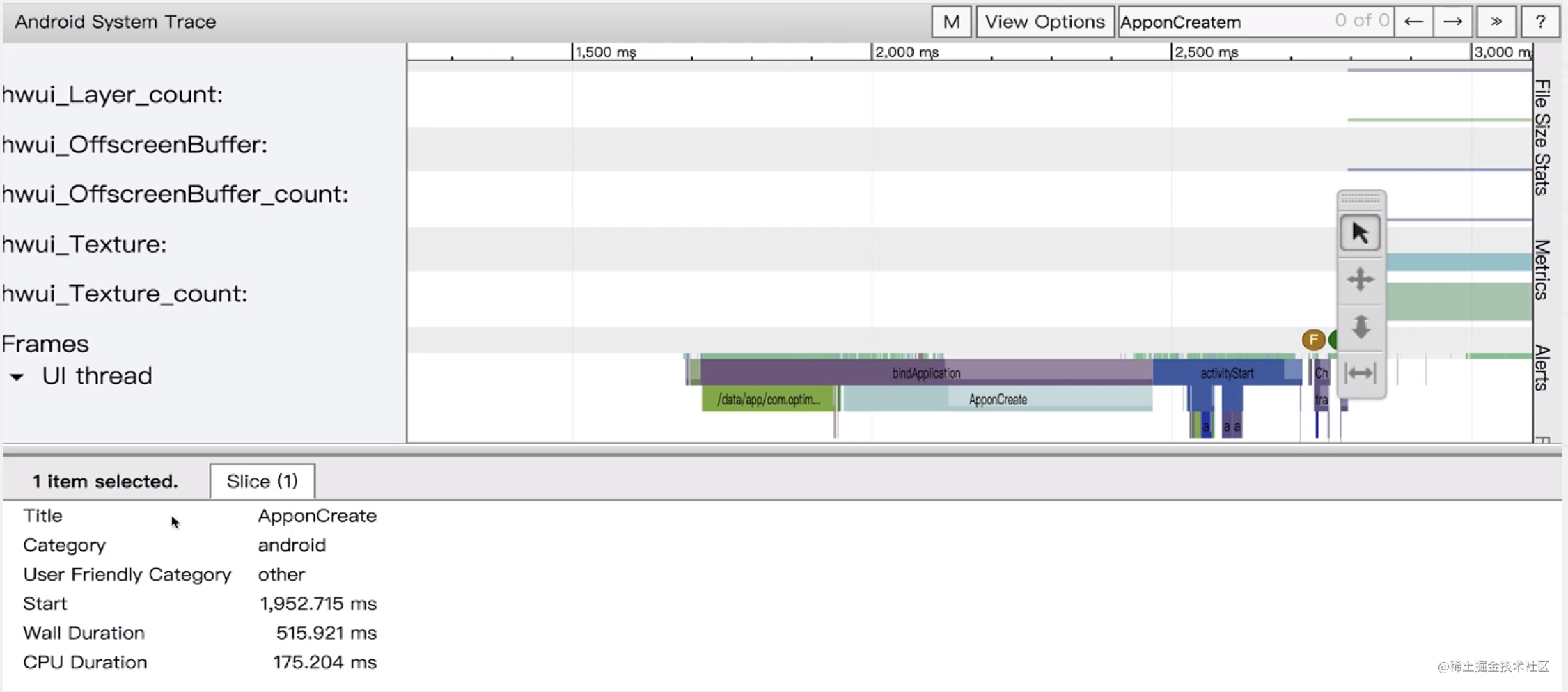Click the hwui_Texture: track label
Viewport: 1568px width, 692px height.
[84, 244]
